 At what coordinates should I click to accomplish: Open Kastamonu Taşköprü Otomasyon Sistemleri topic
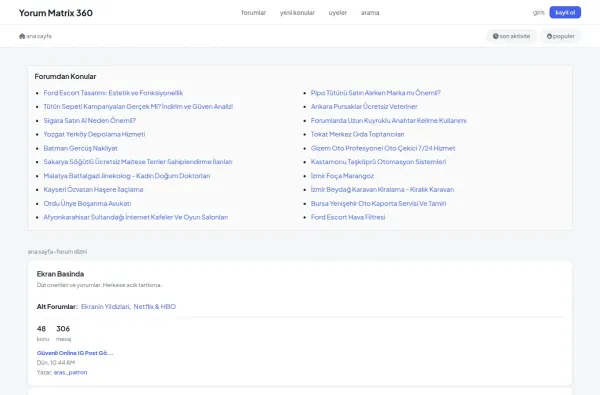378,162
